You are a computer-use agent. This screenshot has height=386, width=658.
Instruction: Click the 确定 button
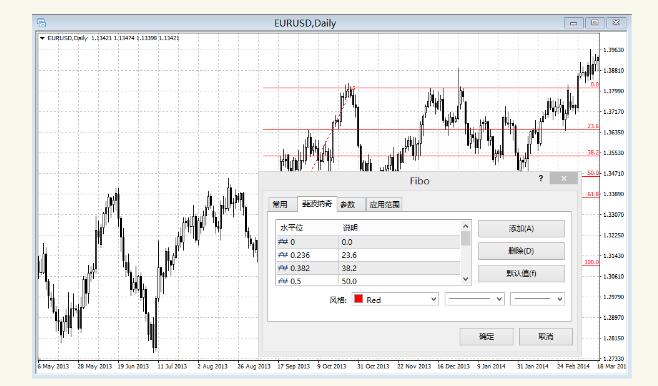pyautogui.click(x=486, y=336)
